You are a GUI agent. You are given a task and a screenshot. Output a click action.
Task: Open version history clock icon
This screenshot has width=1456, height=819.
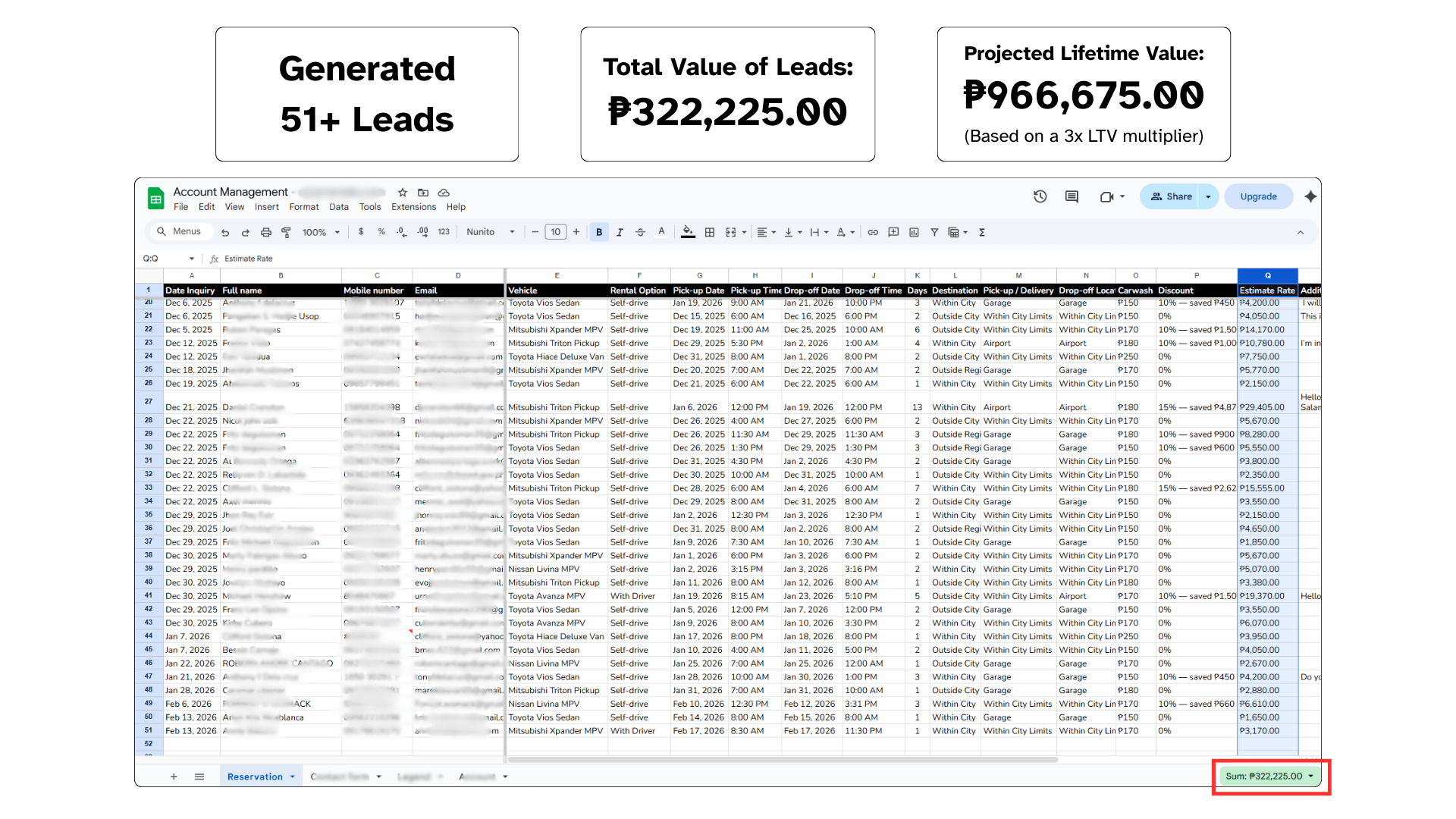(x=1040, y=196)
